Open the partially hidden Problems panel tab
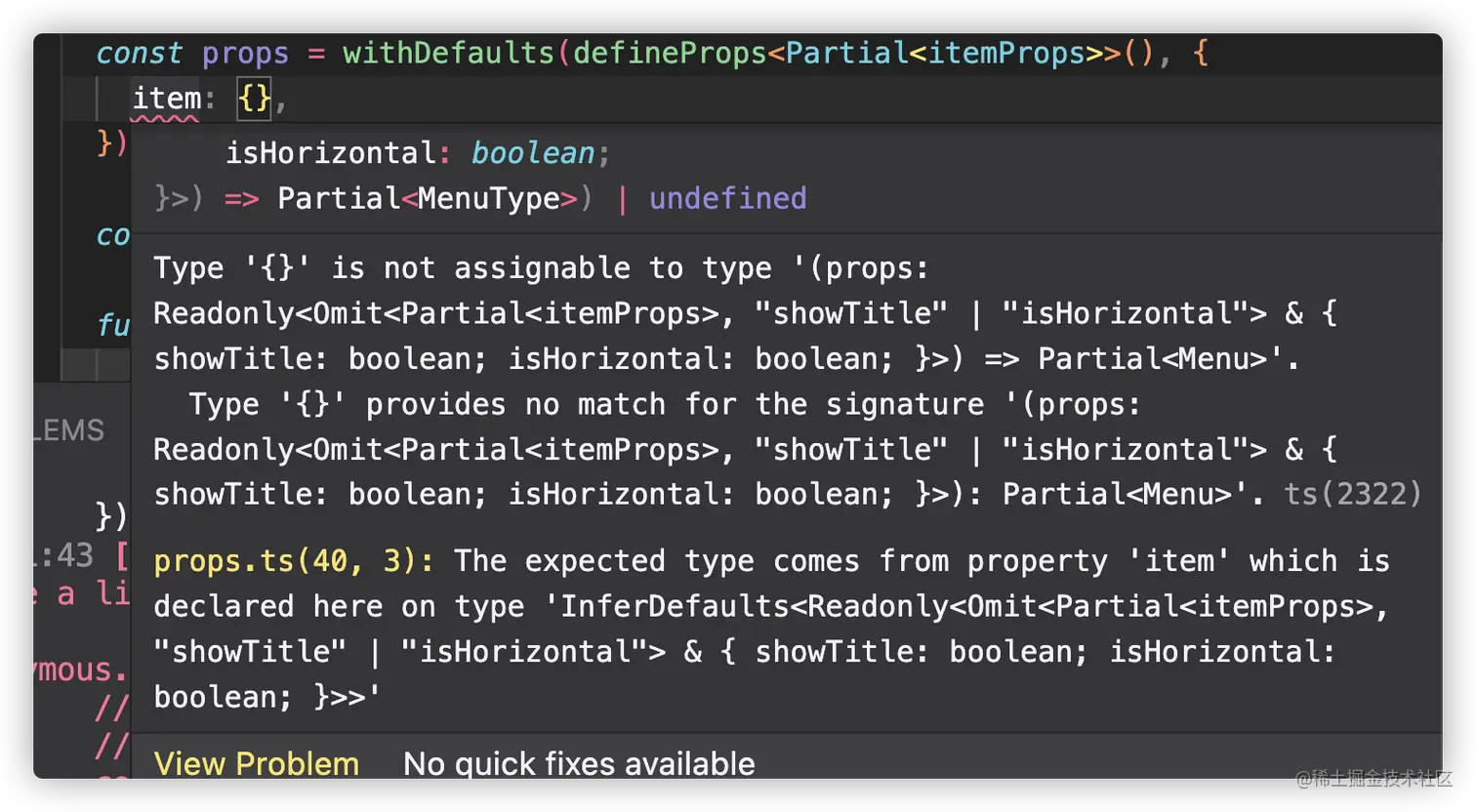Image resolution: width=1476 pixels, height=812 pixels. pos(70,430)
